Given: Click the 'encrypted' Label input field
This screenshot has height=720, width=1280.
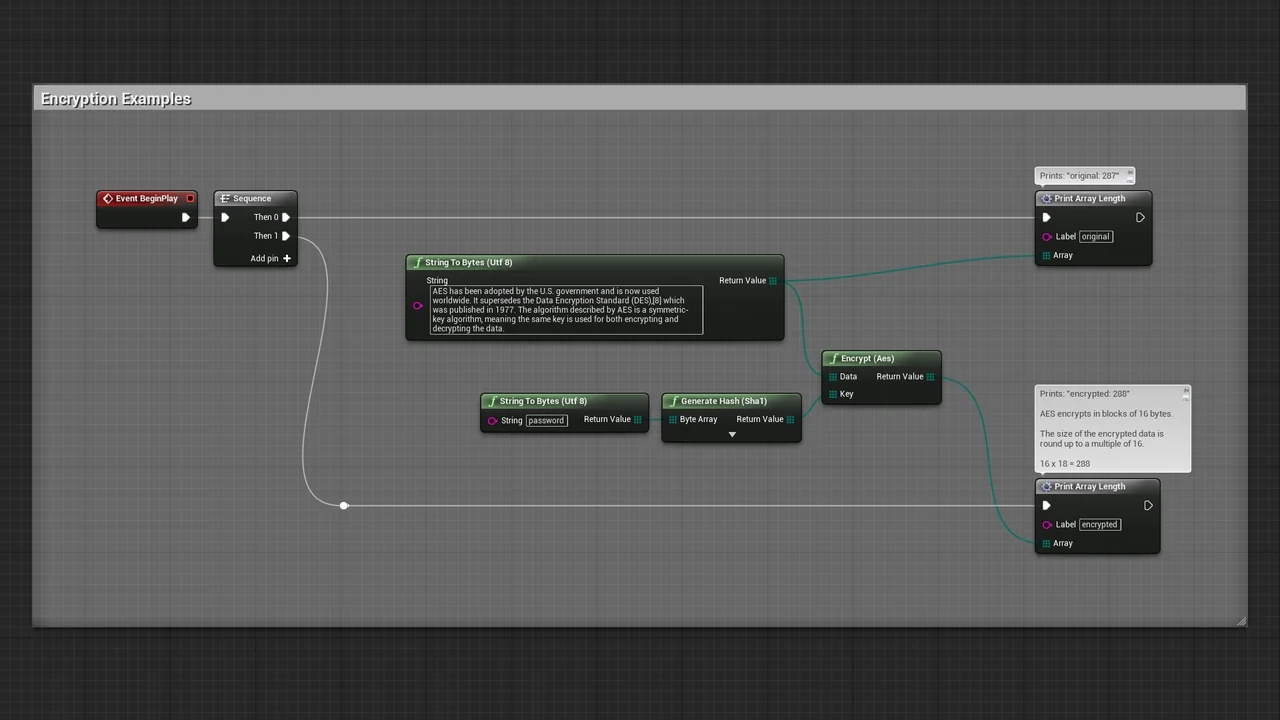Looking at the screenshot, I should tap(1098, 525).
